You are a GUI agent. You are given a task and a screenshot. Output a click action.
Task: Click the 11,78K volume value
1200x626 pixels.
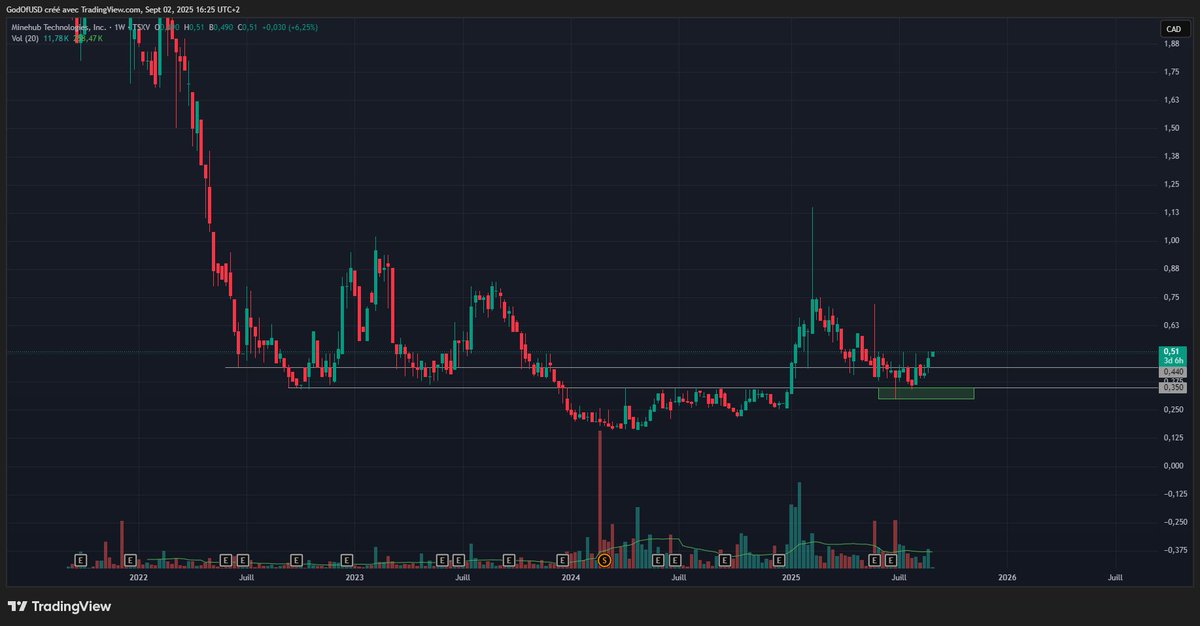pos(56,38)
